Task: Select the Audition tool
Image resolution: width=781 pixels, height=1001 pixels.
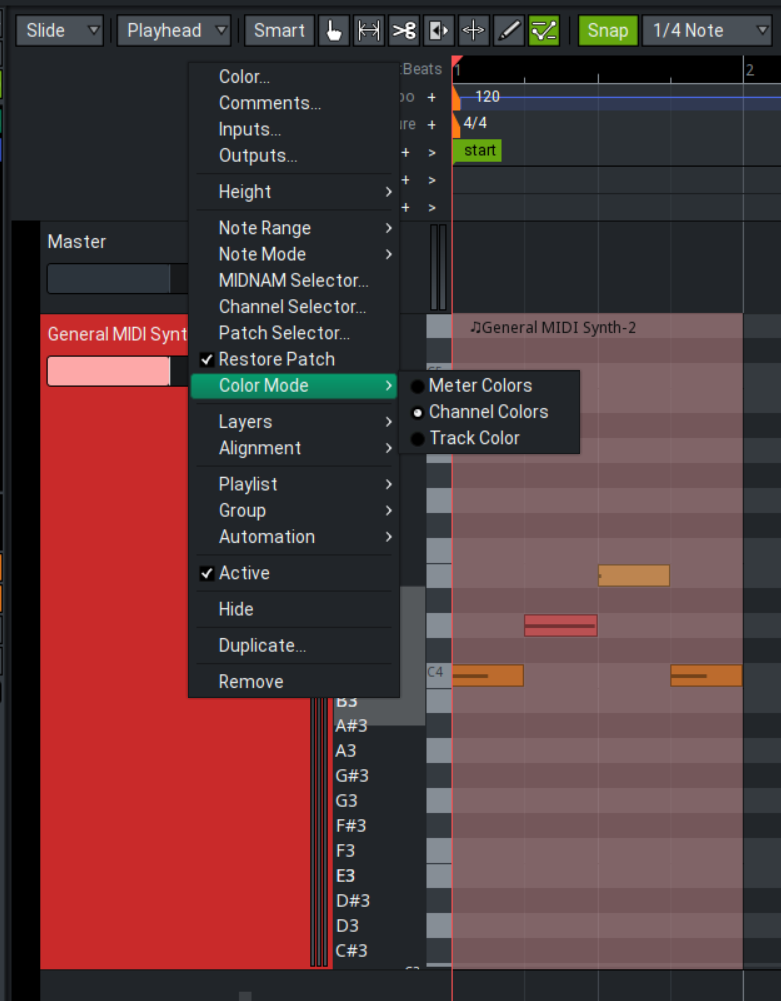Action: (x=439, y=31)
